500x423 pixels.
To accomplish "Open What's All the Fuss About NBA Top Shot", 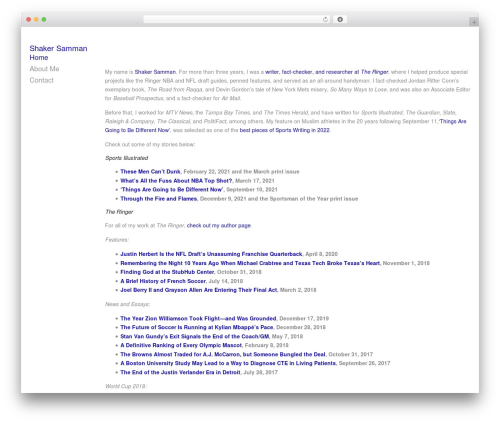I will point(176,181).
